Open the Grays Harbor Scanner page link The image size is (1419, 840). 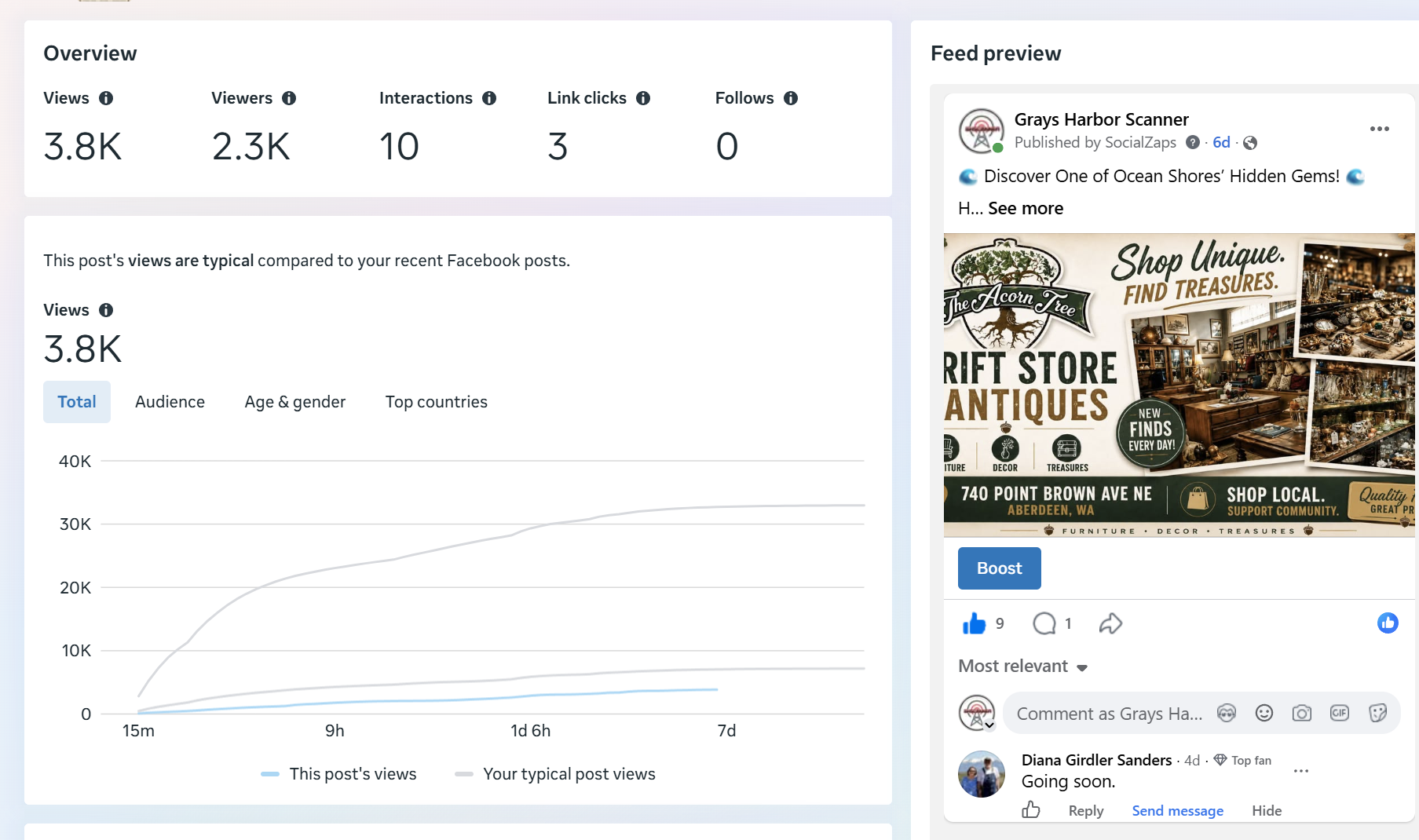pos(1101,119)
